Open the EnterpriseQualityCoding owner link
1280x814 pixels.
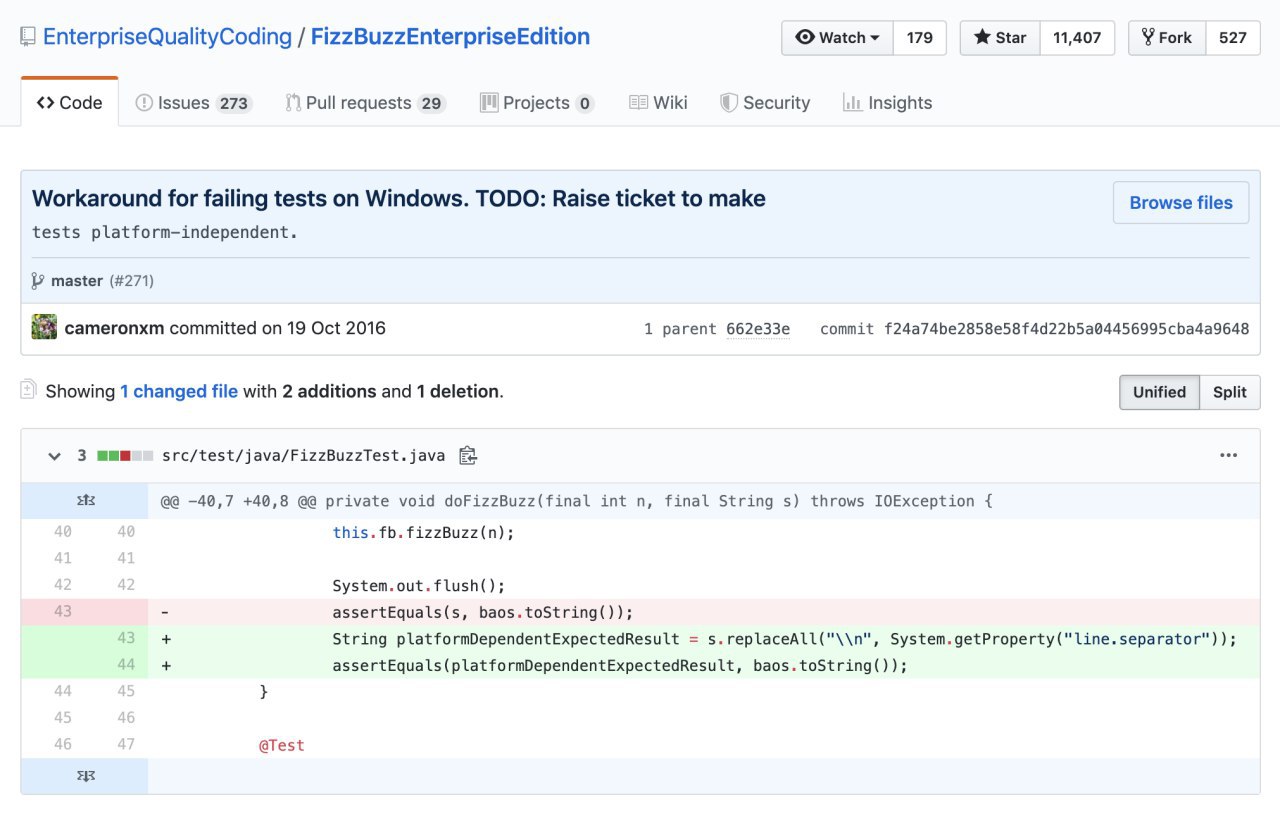(x=167, y=38)
